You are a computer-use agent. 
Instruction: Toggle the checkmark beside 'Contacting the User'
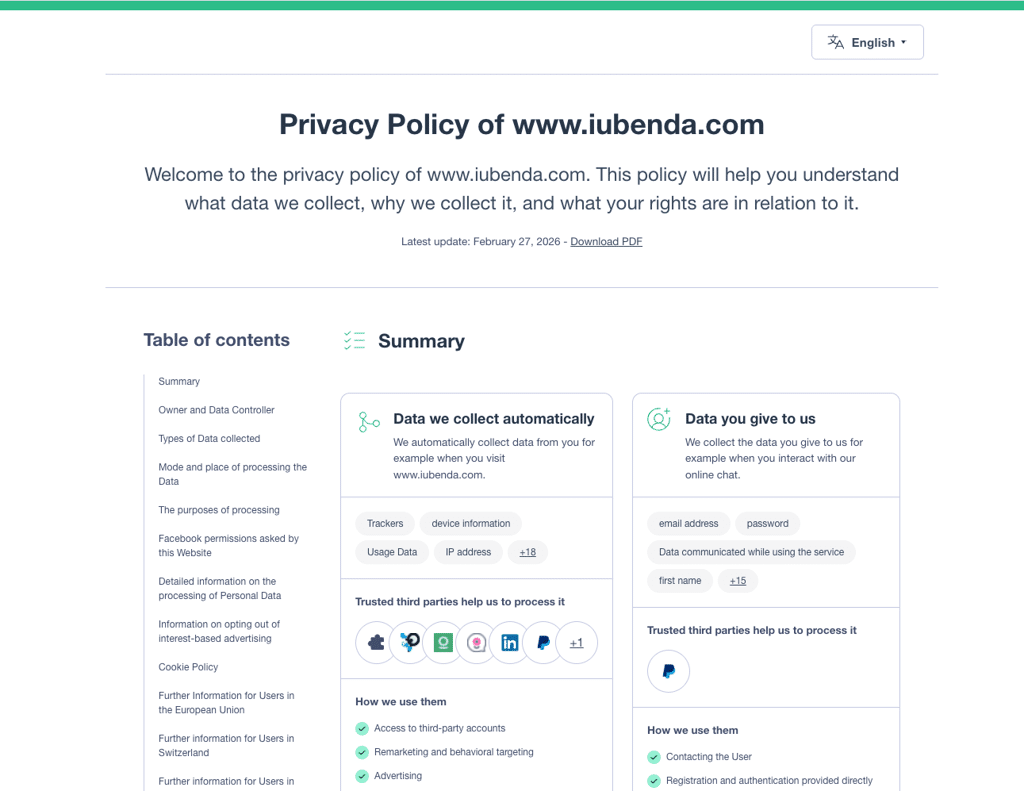[654, 757]
